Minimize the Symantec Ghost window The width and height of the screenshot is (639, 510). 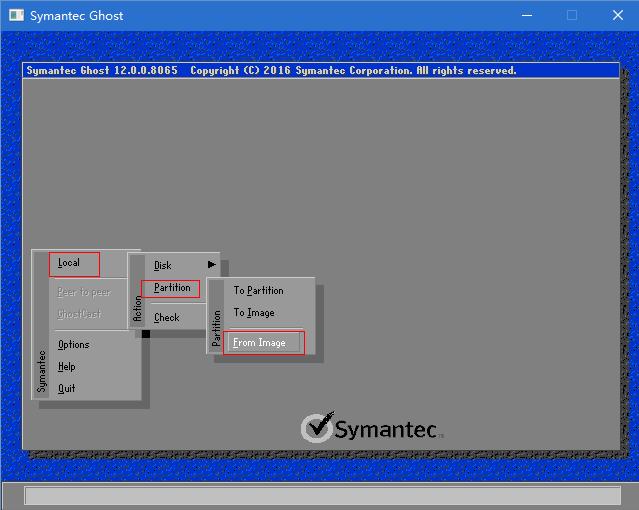[x=527, y=15]
